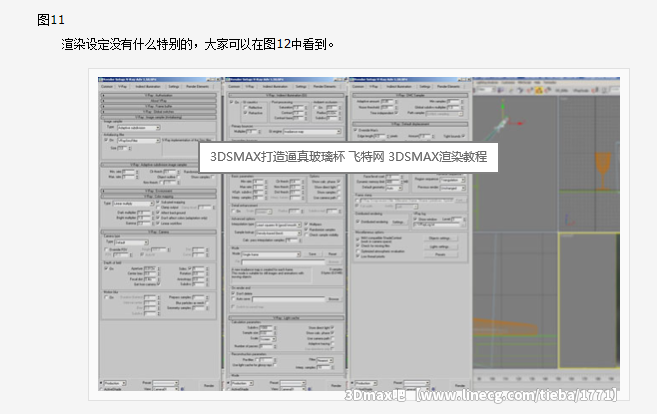Expand the V-Ray Global switches rollout
This screenshot has height=414, width=657.
(x=158, y=112)
